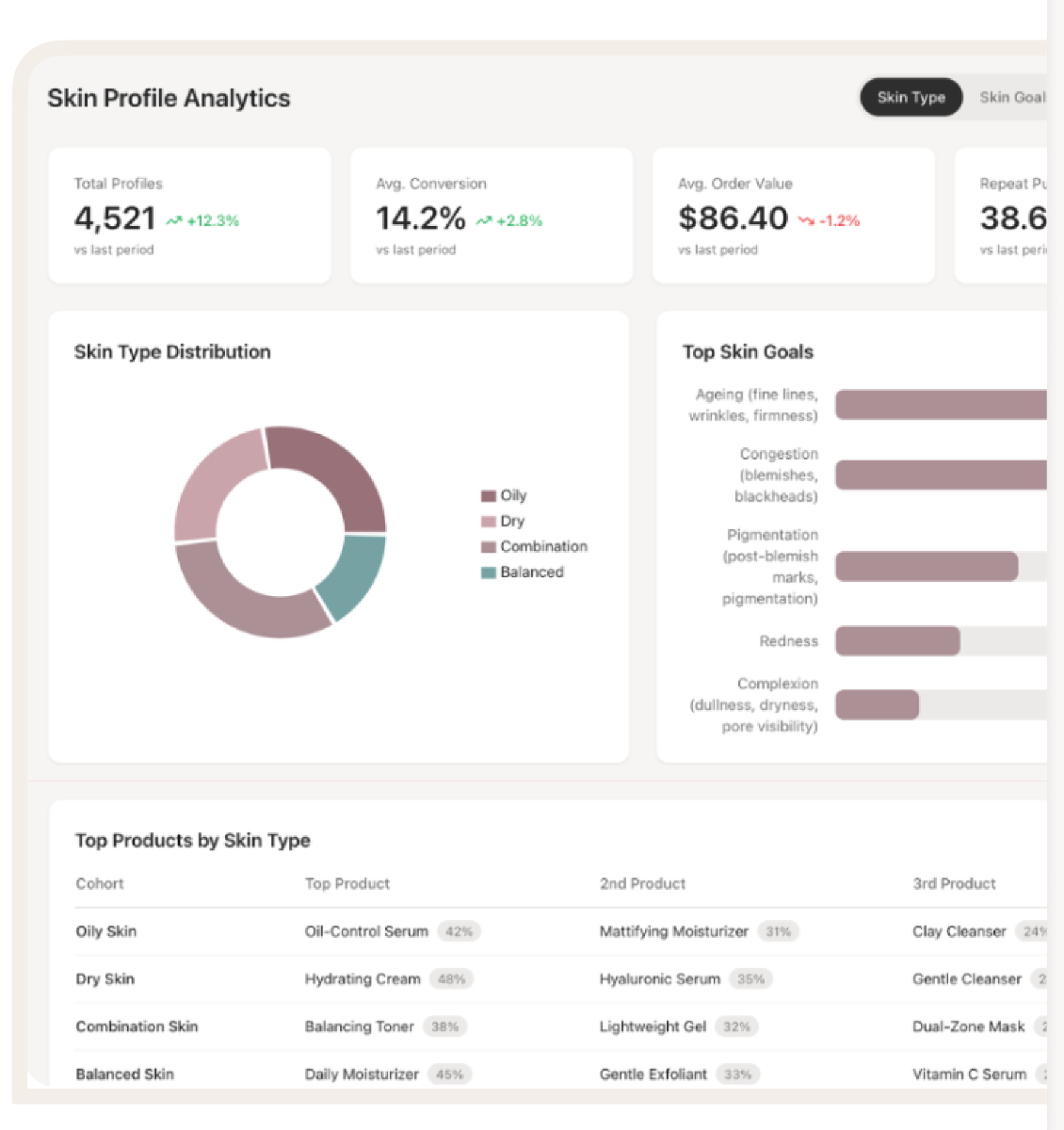
Task: Click the 2nd Product column header
Action: [x=643, y=883]
